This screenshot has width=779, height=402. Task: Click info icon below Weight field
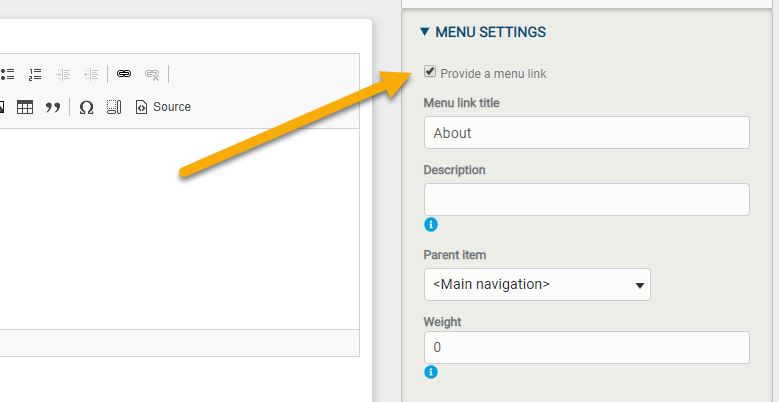point(431,372)
